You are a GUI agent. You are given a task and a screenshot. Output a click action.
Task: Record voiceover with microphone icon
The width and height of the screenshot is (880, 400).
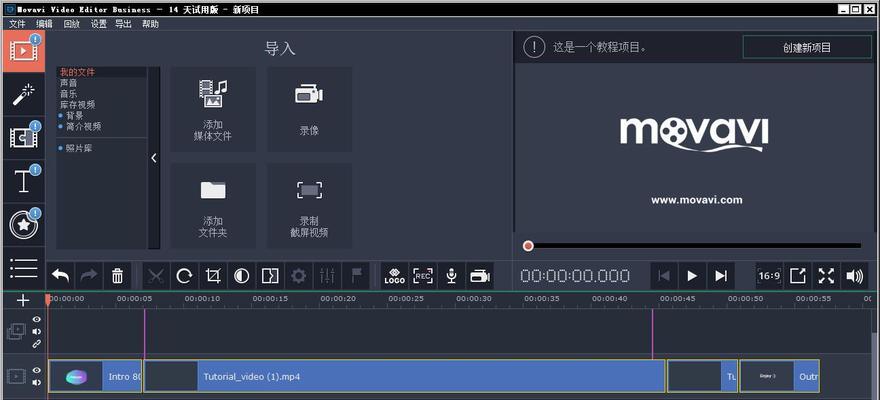pyautogui.click(x=452, y=275)
